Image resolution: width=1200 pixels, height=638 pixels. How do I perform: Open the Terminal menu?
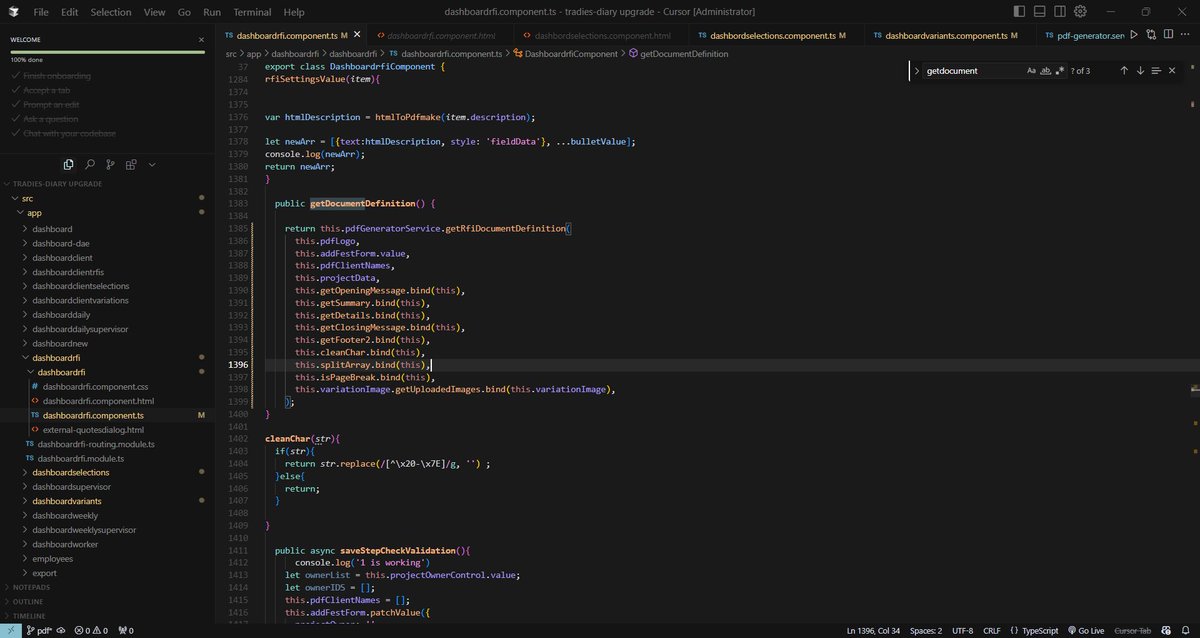(252, 12)
